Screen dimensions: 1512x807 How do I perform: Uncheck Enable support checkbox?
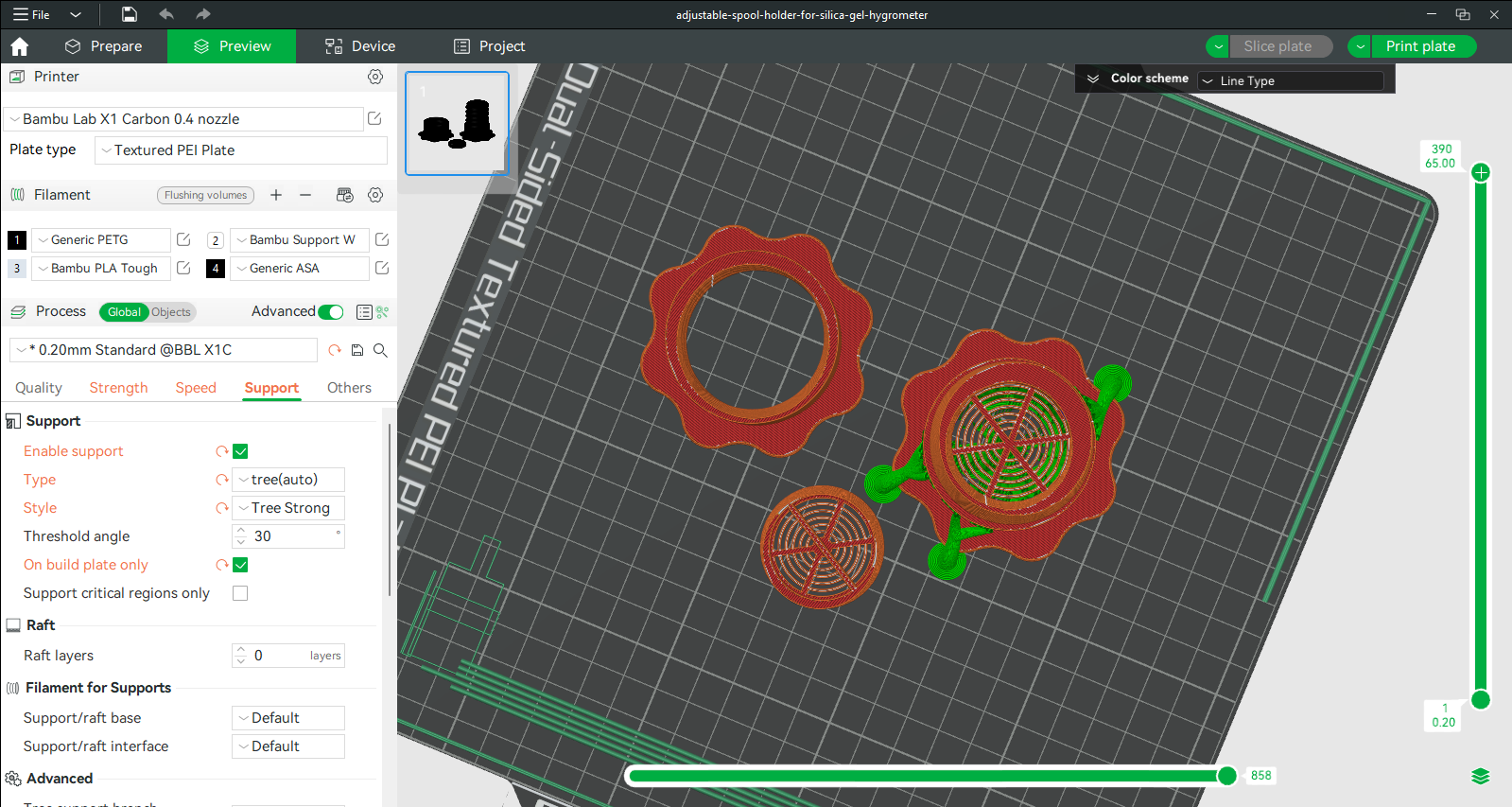click(x=240, y=451)
